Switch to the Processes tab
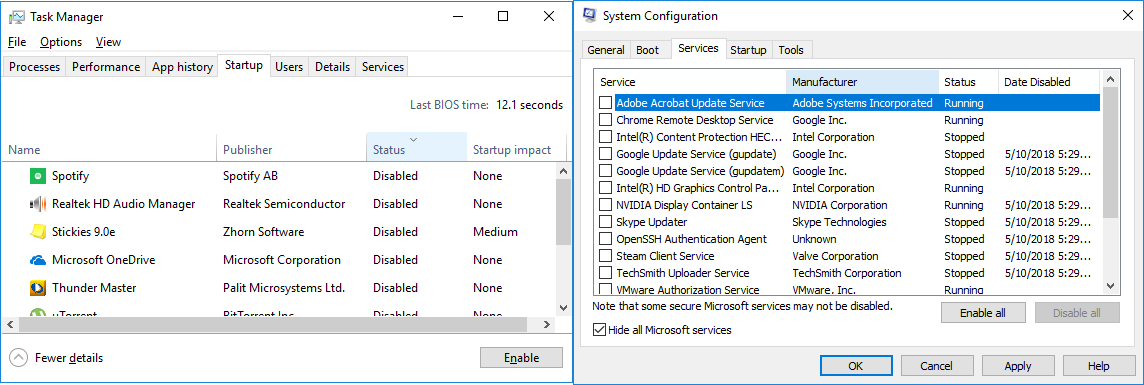The width and height of the screenshot is (1144, 385). (x=34, y=66)
